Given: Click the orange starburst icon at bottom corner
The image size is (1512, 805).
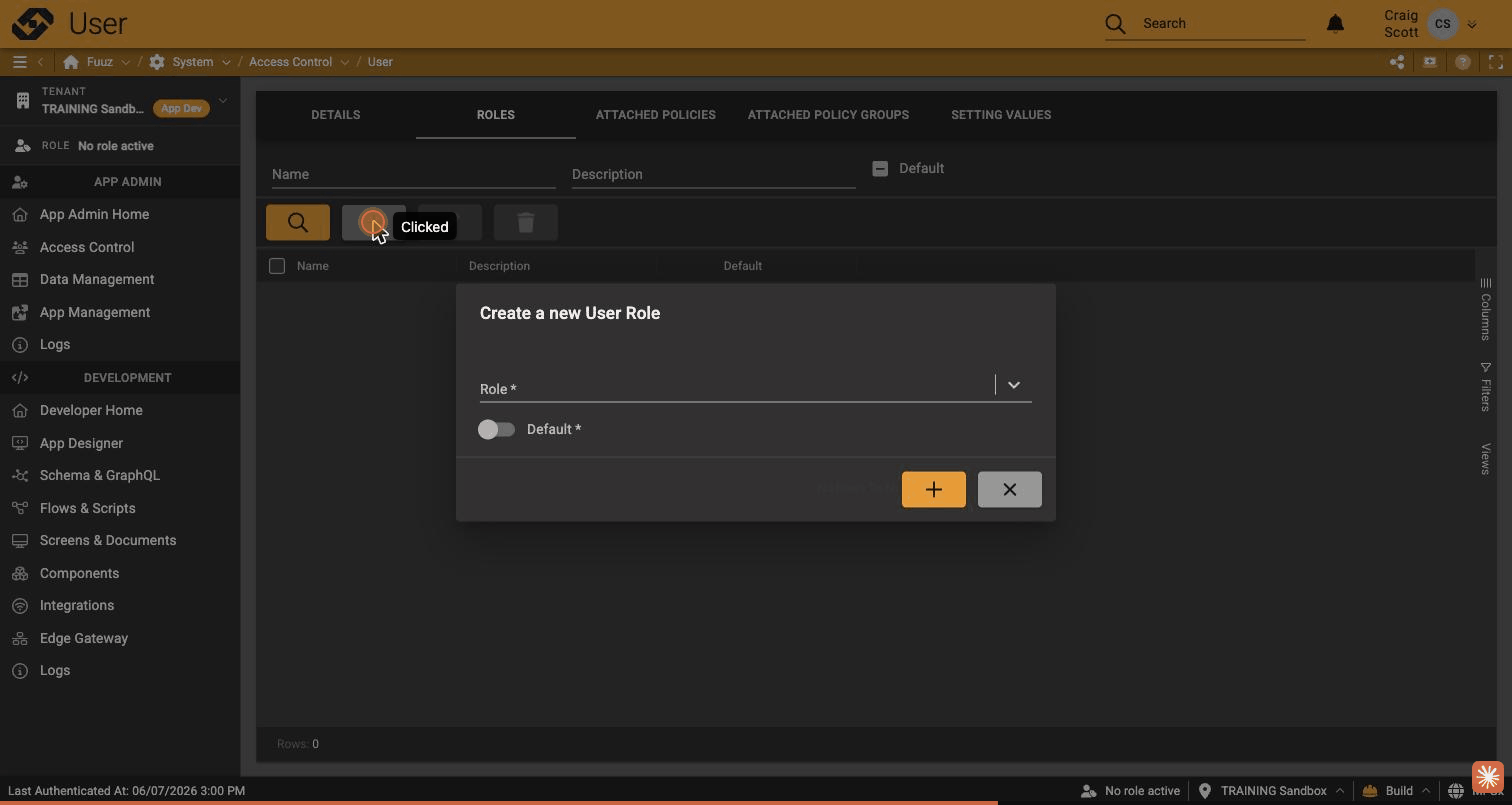Looking at the screenshot, I should point(1487,776).
